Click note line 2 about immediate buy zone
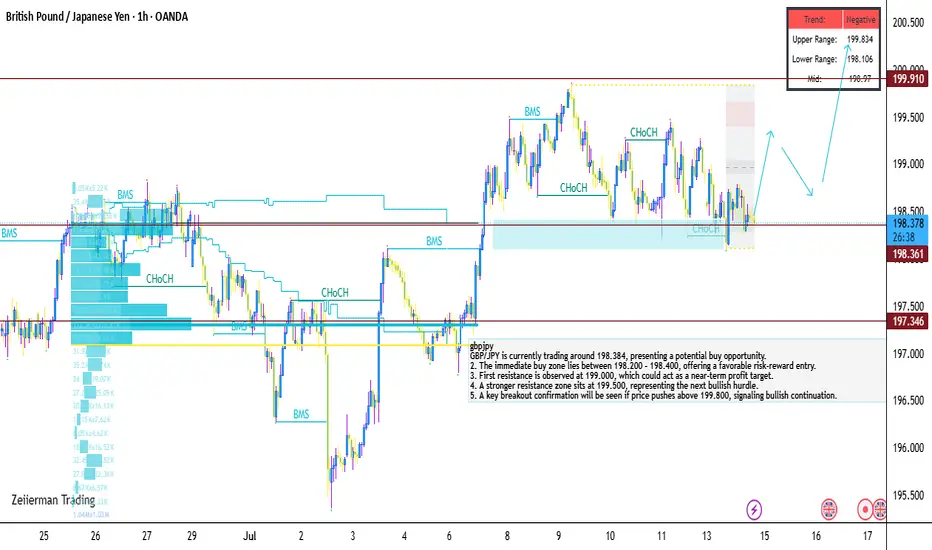Screen dimensions: 932x550 click(643, 366)
